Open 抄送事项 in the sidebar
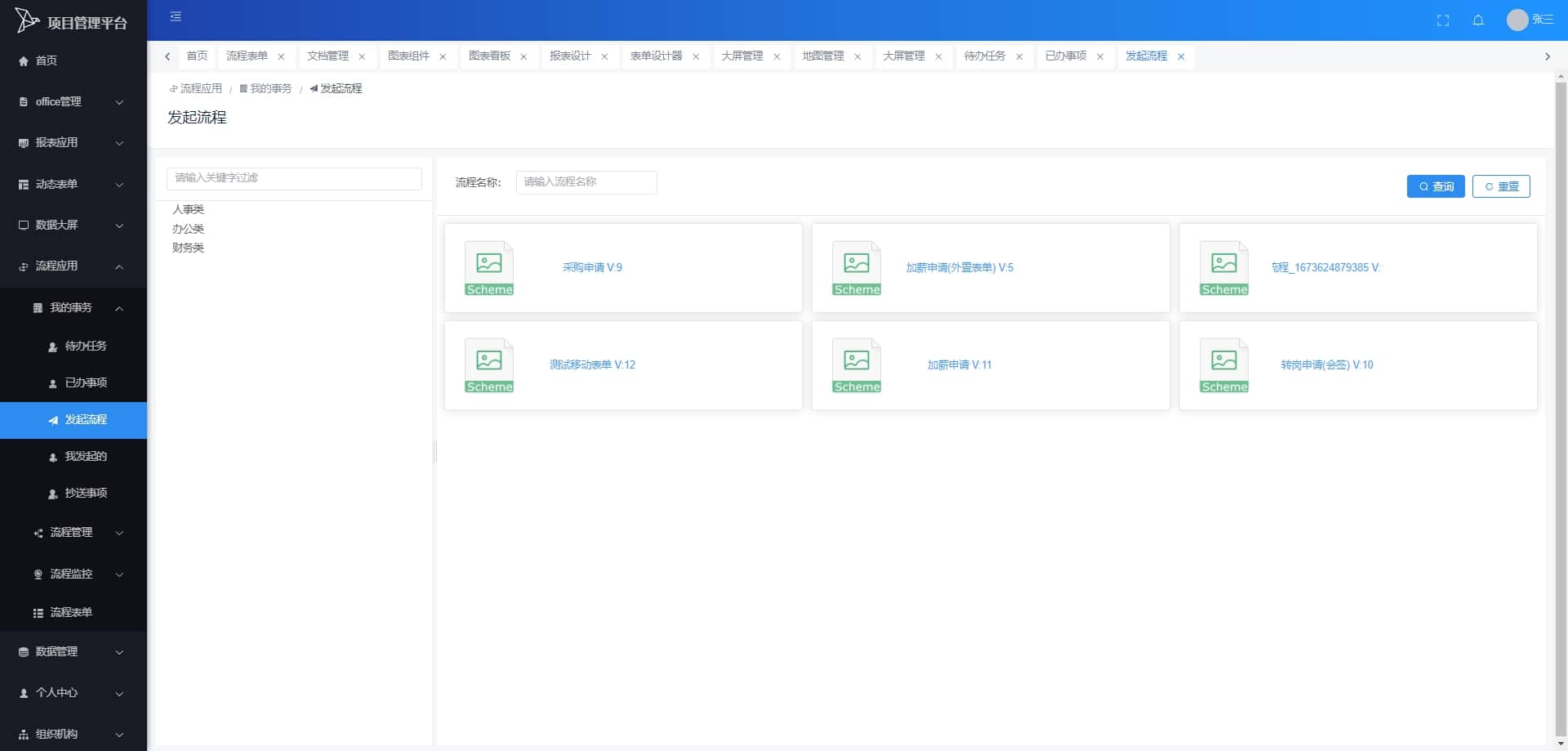This screenshot has width=1568, height=751. point(73,494)
